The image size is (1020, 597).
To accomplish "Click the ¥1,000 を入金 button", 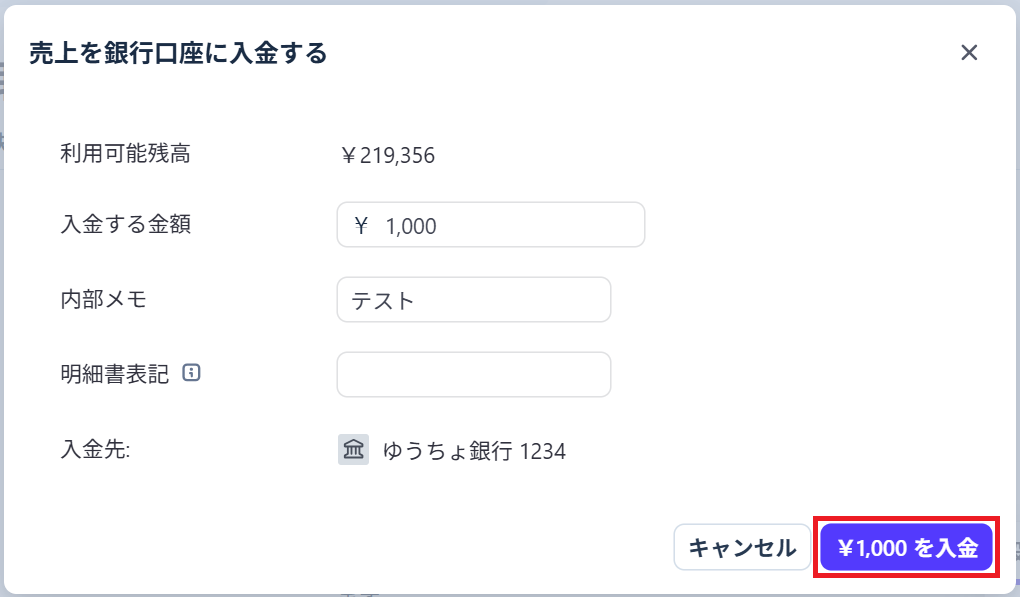I will 906,548.
